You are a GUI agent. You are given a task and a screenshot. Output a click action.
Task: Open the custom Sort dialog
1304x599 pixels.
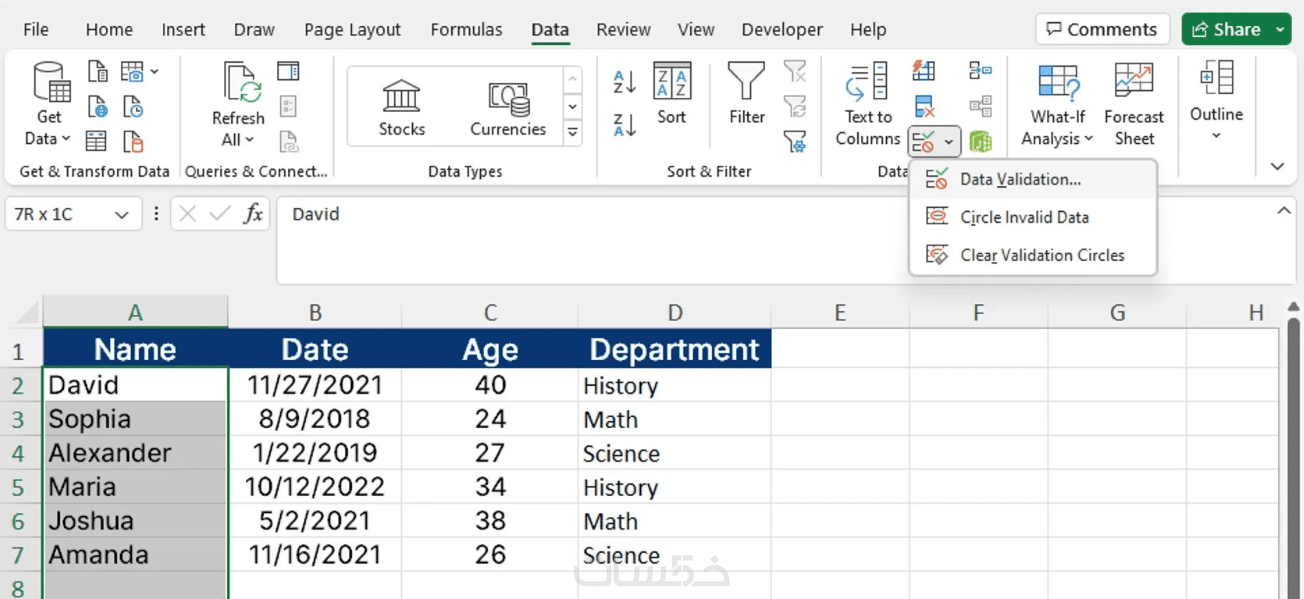(672, 94)
